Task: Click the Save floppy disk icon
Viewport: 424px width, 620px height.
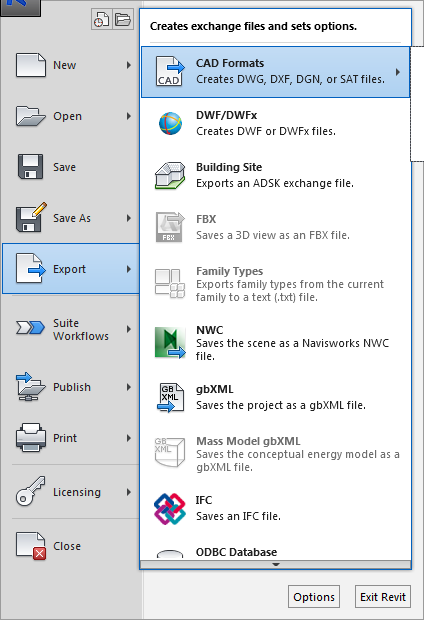Action: (30, 167)
